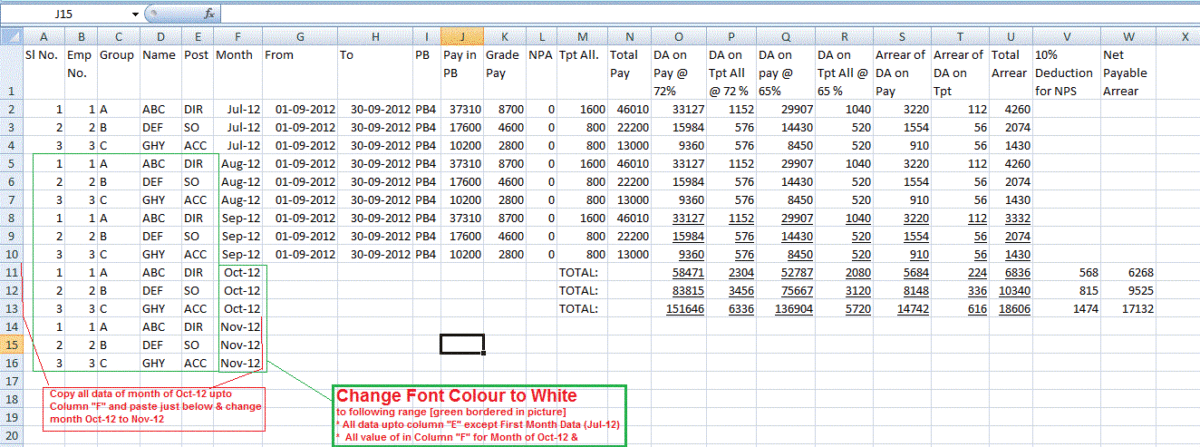Click inside the Name Box showing J15
The image size is (1200, 447).
pyautogui.click(x=70, y=16)
